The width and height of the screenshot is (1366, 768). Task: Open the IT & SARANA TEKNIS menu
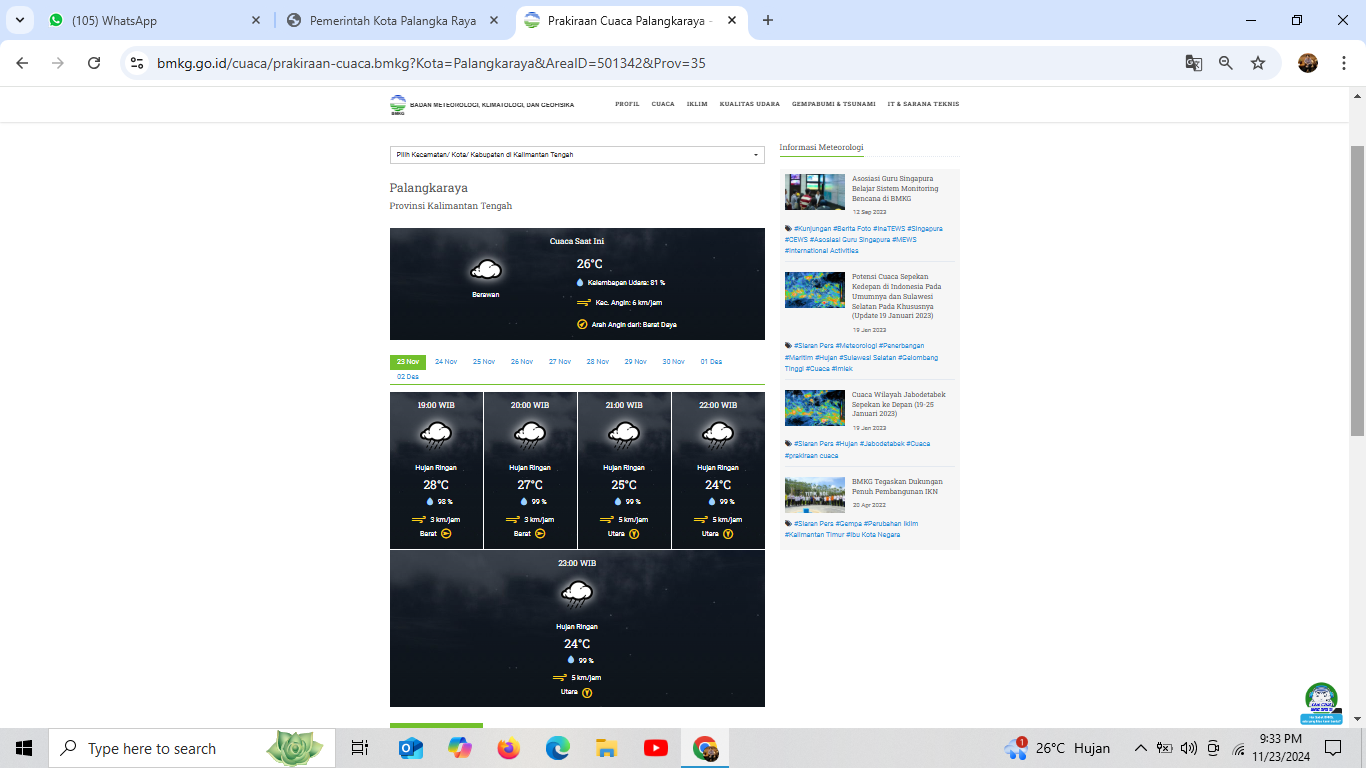point(923,104)
